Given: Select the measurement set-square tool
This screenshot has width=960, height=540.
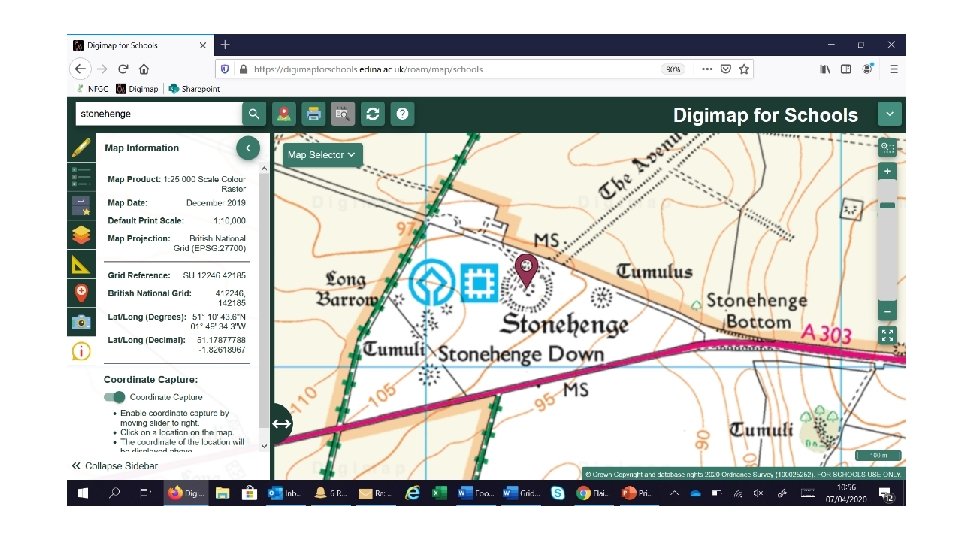Looking at the screenshot, I should click(81, 264).
